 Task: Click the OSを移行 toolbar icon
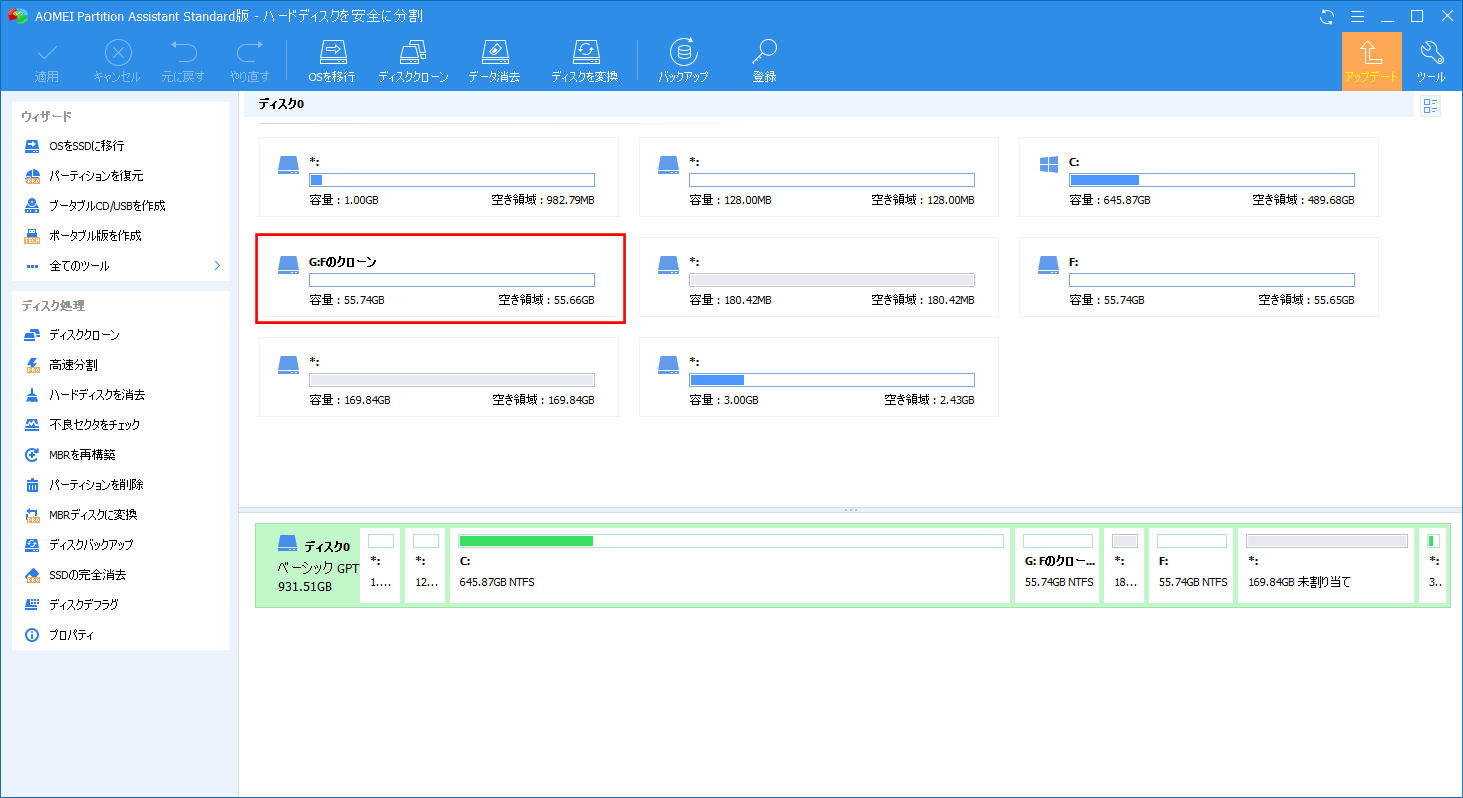tap(331, 61)
